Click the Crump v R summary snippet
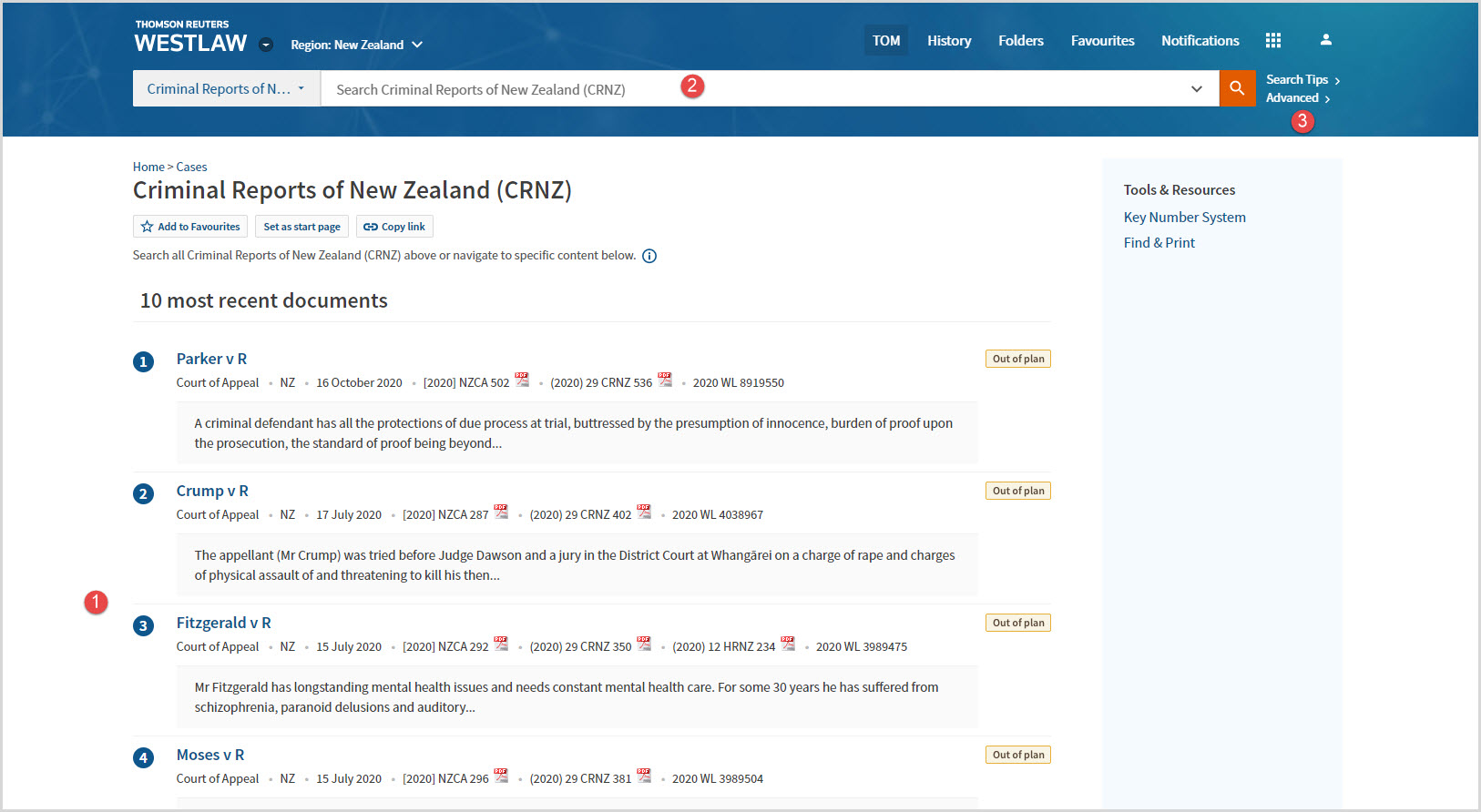1481x812 pixels. (577, 565)
